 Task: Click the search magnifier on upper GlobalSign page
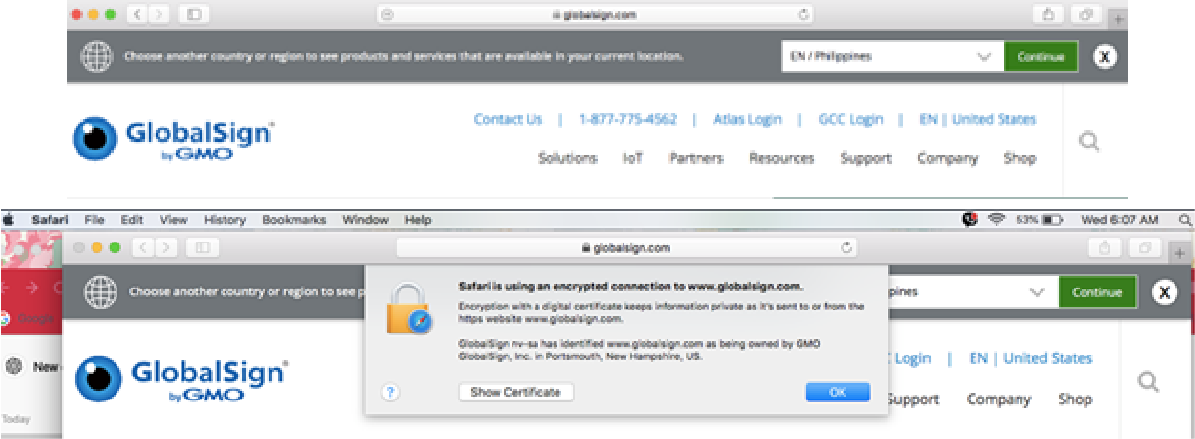click(1089, 143)
